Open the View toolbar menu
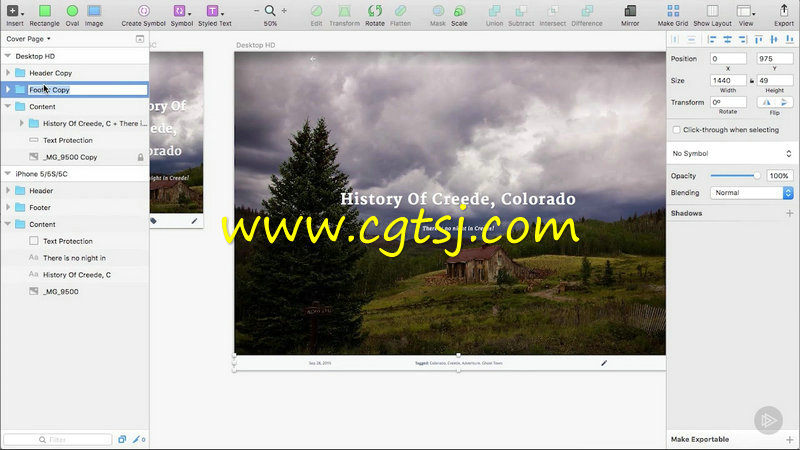 745,15
